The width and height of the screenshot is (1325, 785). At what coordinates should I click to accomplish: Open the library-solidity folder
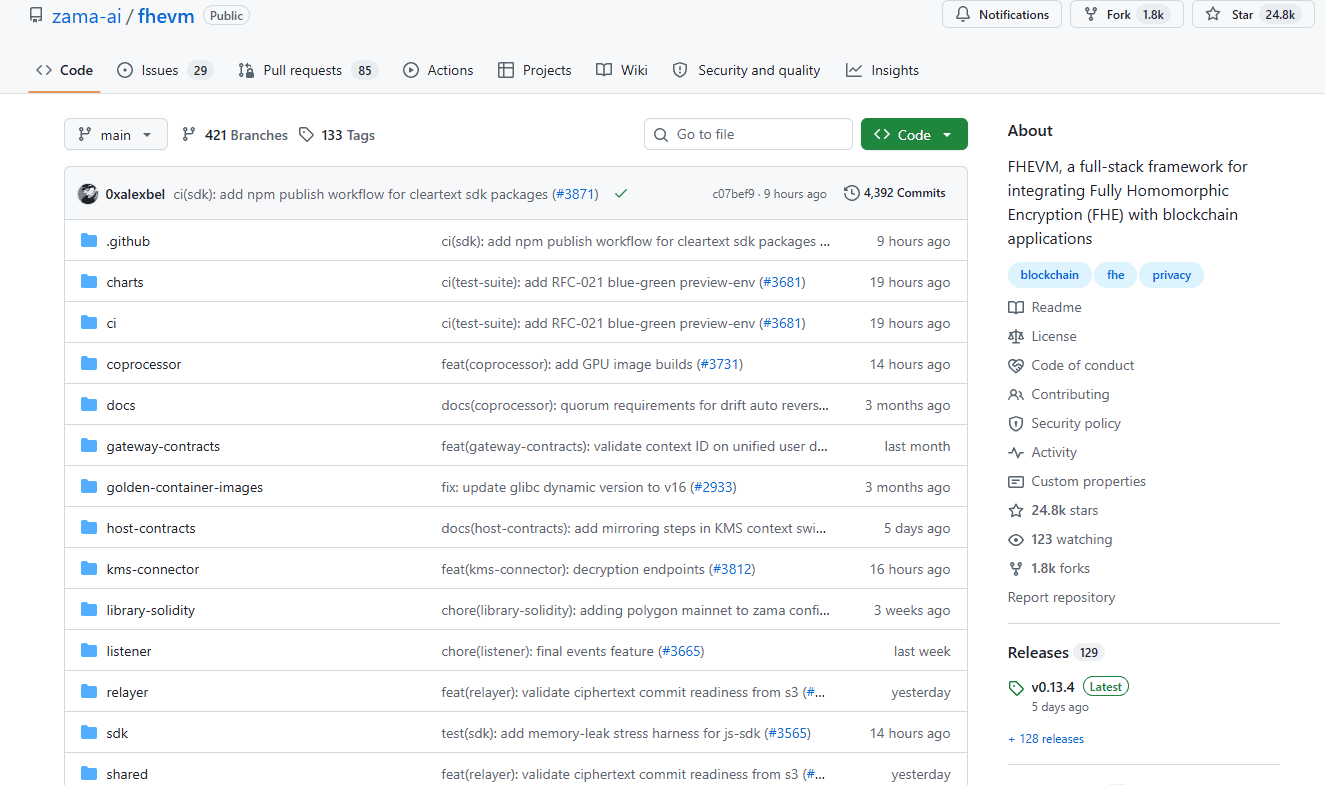click(151, 610)
